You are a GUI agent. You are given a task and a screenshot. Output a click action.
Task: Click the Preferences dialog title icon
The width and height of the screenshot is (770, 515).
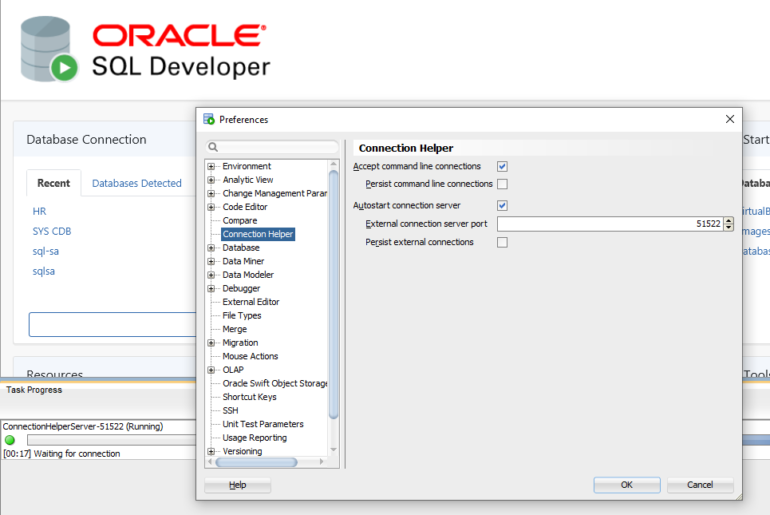pyautogui.click(x=209, y=119)
